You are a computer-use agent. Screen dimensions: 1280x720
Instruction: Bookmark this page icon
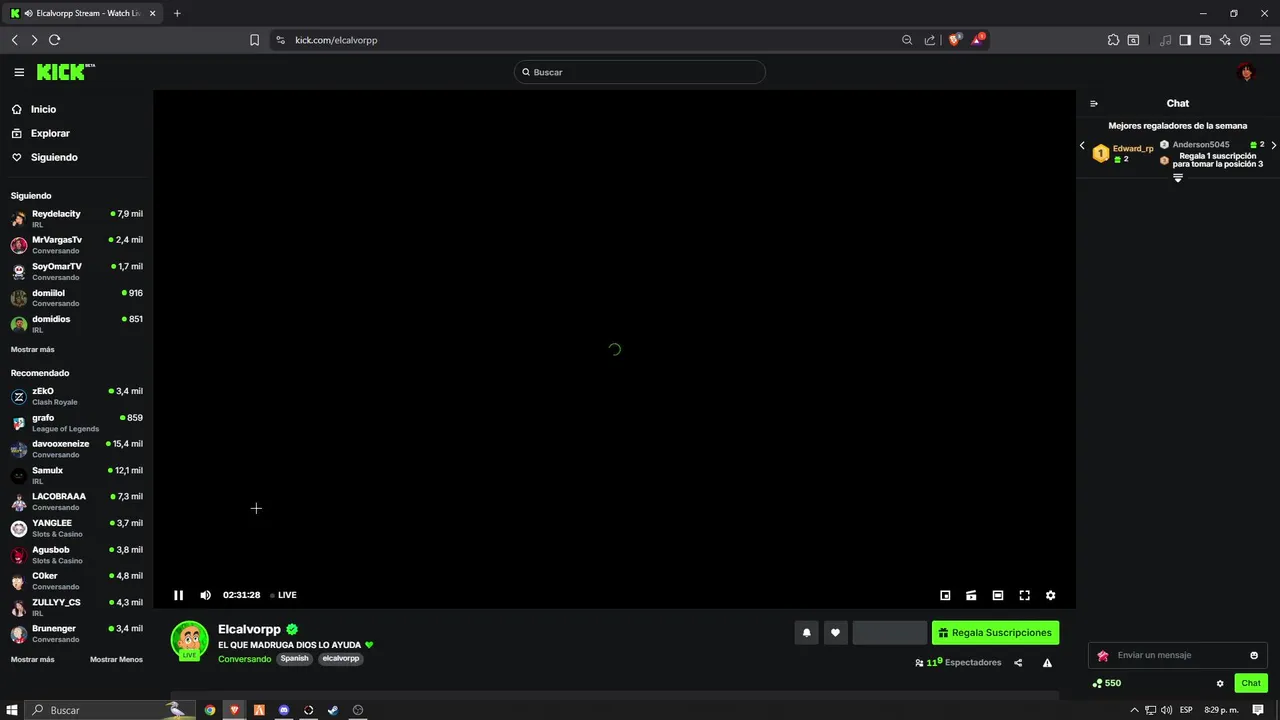pos(254,40)
